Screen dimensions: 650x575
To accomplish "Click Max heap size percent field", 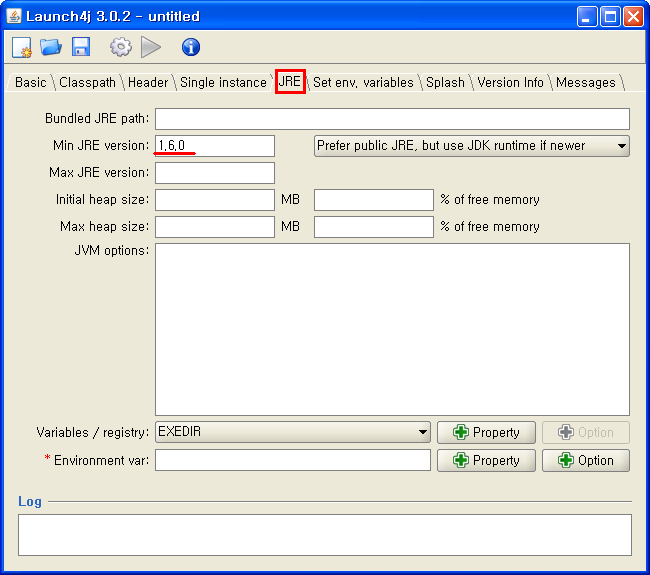I will (374, 227).
